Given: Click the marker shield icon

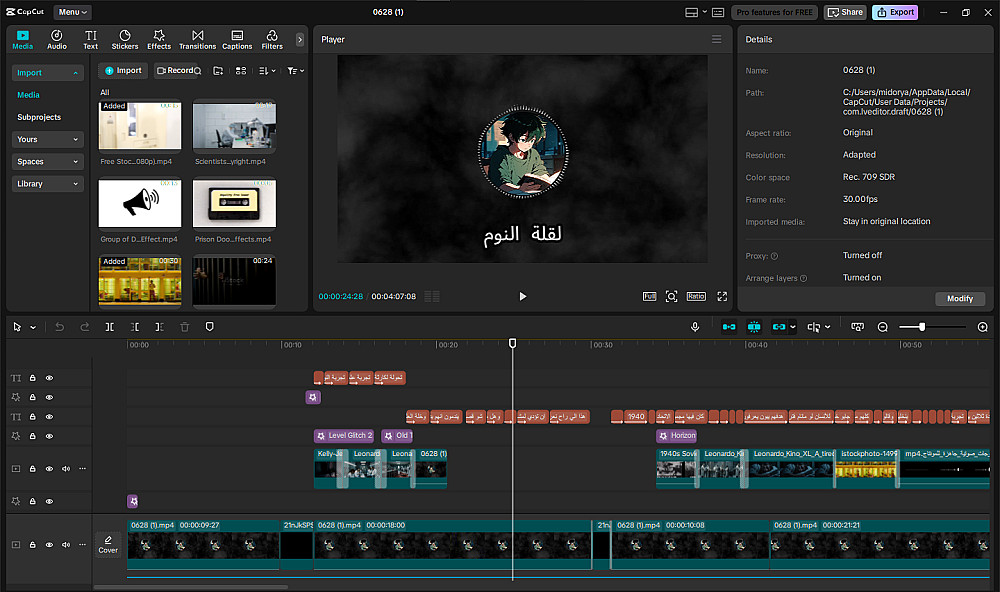Looking at the screenshot, I should 209,327.
